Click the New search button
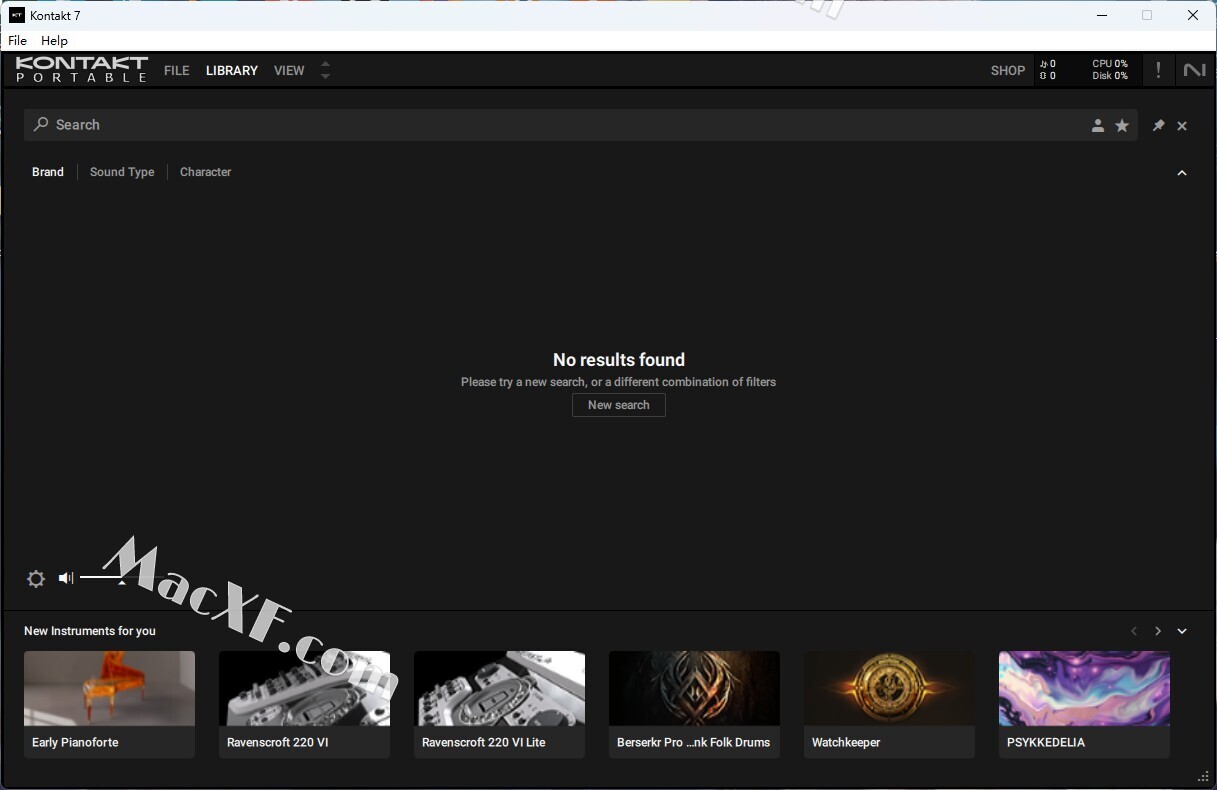Viewport: 1217px width, 790px height. click(x=619, y=405)
